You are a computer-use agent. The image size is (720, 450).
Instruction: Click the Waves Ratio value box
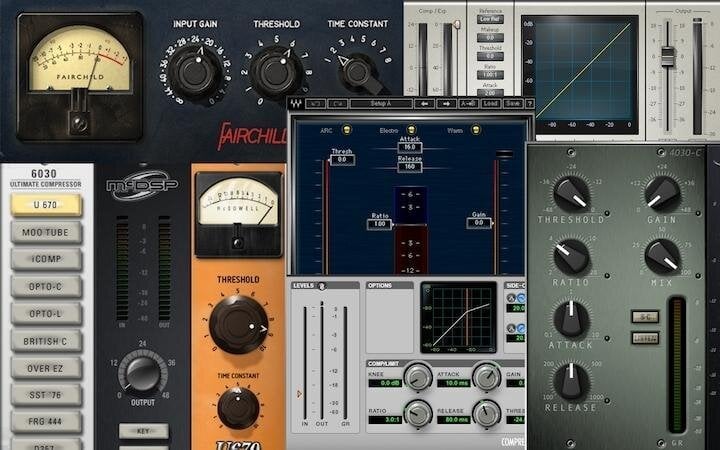coord(379,224)
